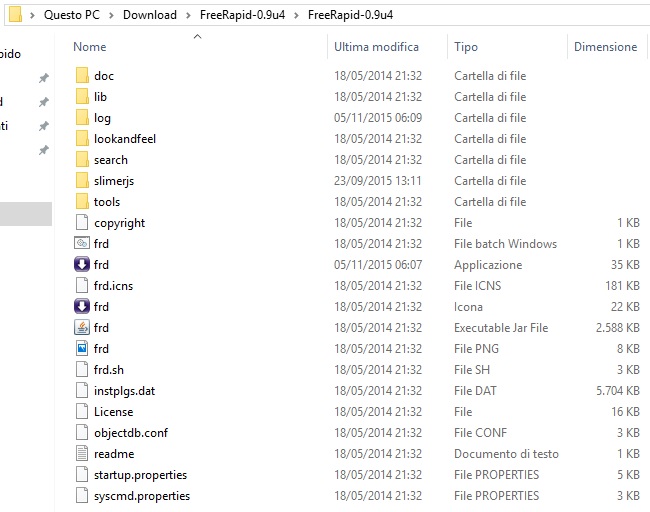The image size is (650, 512).
Task: Sort files by Nome column header
Action: click(90, 47)
